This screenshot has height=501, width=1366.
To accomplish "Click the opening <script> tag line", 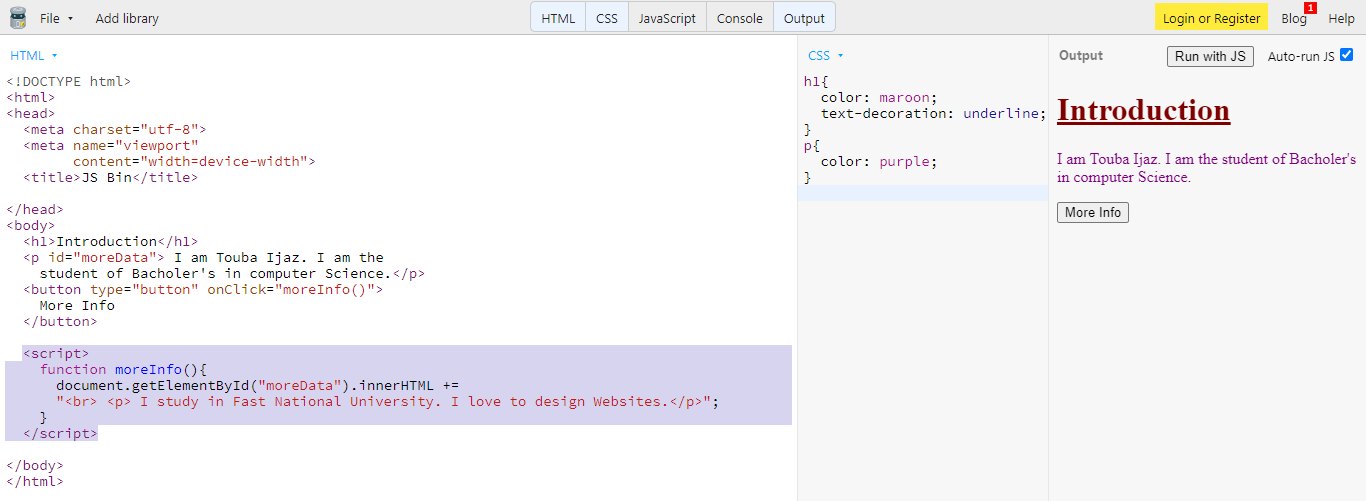I will pyautogui.click(x=56, y=353).
